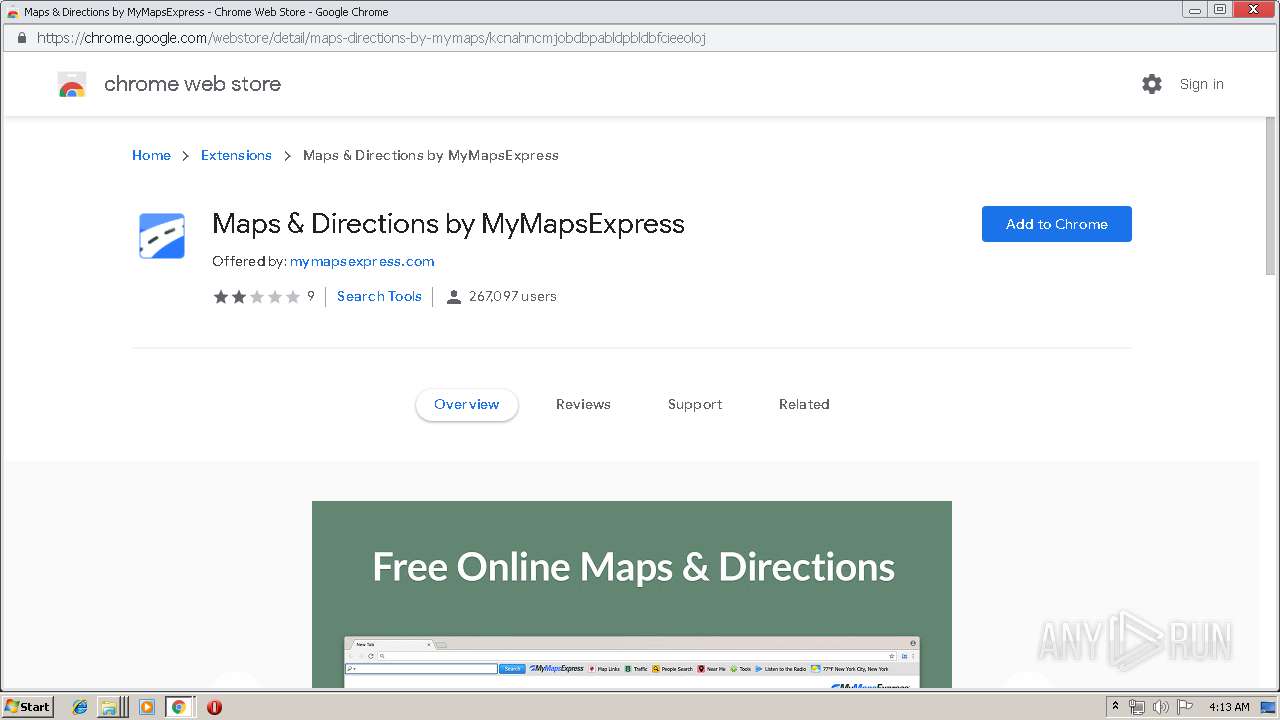Open the mymapsexpress.com offered-by link
1280x720 pixels.
click(362, 262)
